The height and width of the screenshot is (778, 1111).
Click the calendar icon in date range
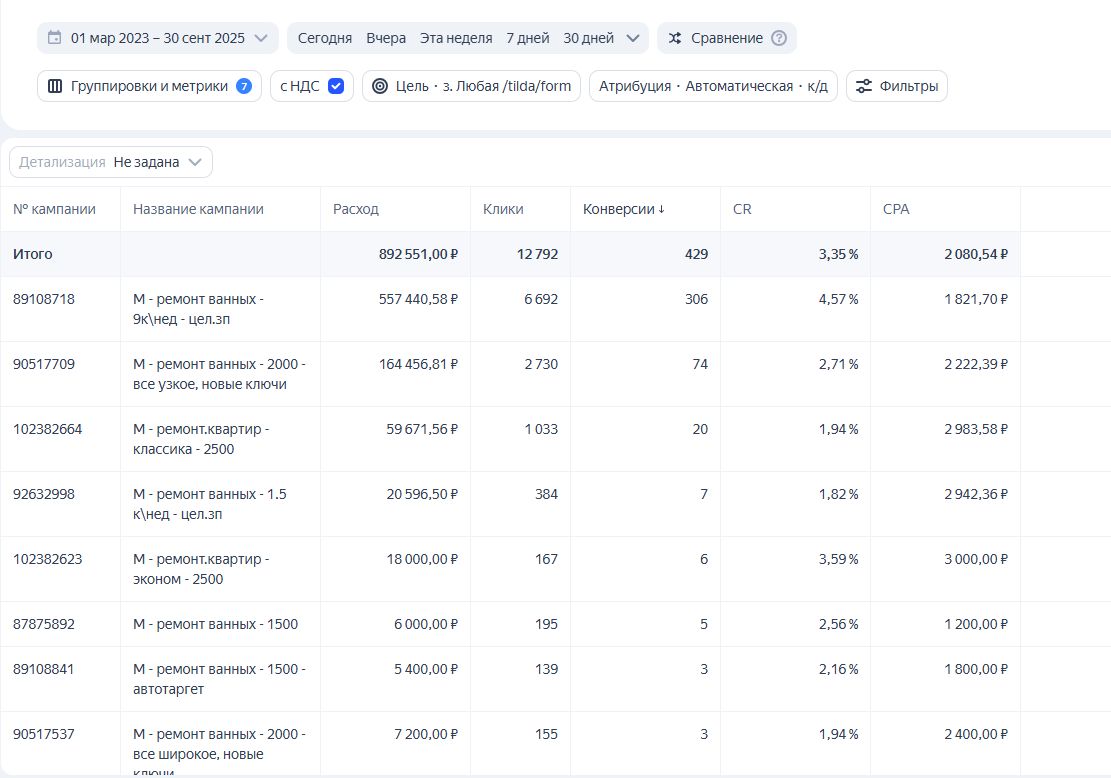point(54,38)
